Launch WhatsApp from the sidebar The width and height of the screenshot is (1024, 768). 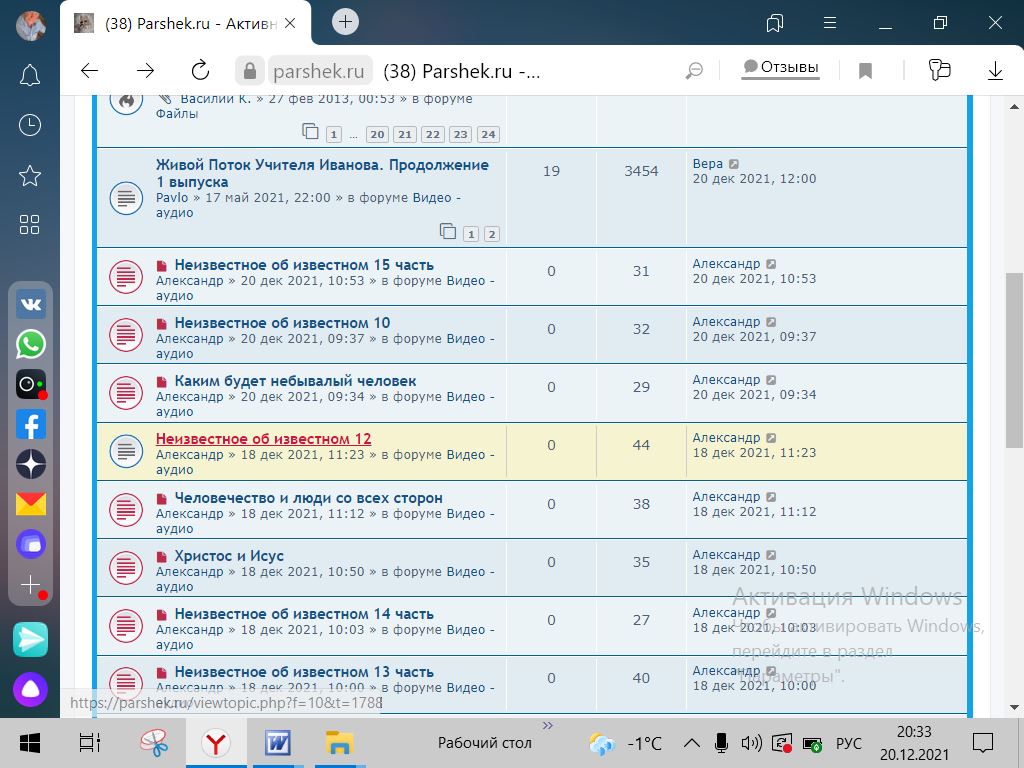tap(30, 345)
